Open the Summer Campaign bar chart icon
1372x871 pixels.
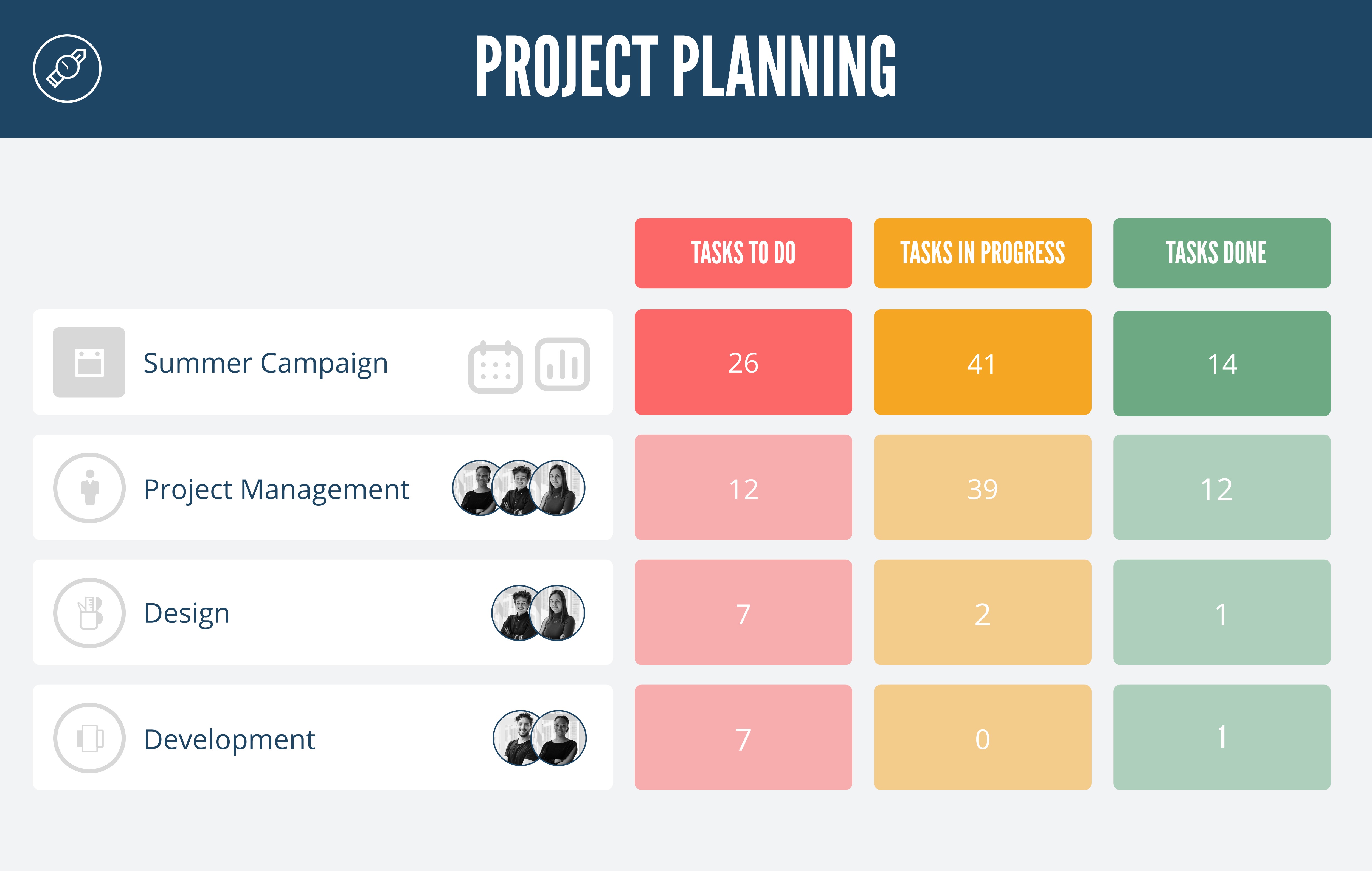point(562,365)
